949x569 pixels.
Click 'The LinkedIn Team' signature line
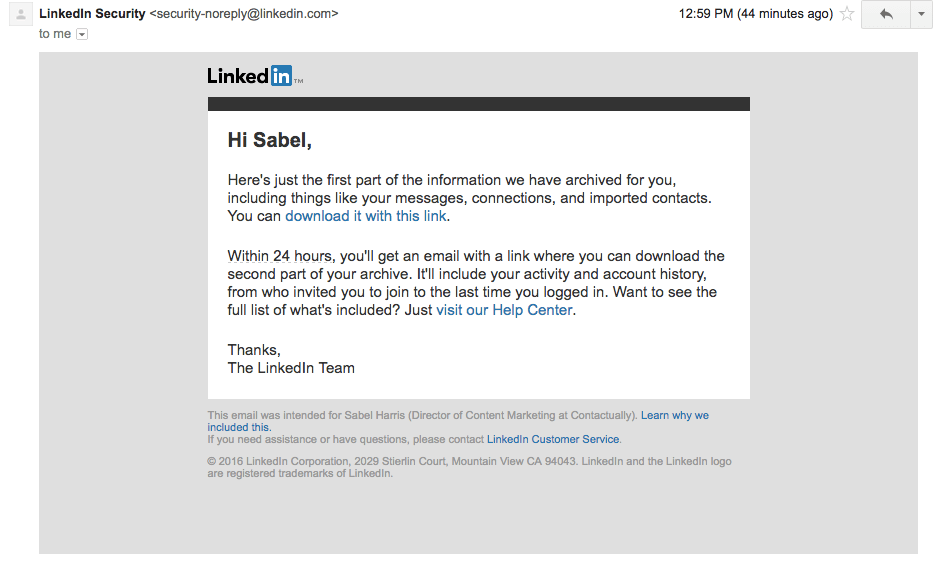click(x=291, y=368)
